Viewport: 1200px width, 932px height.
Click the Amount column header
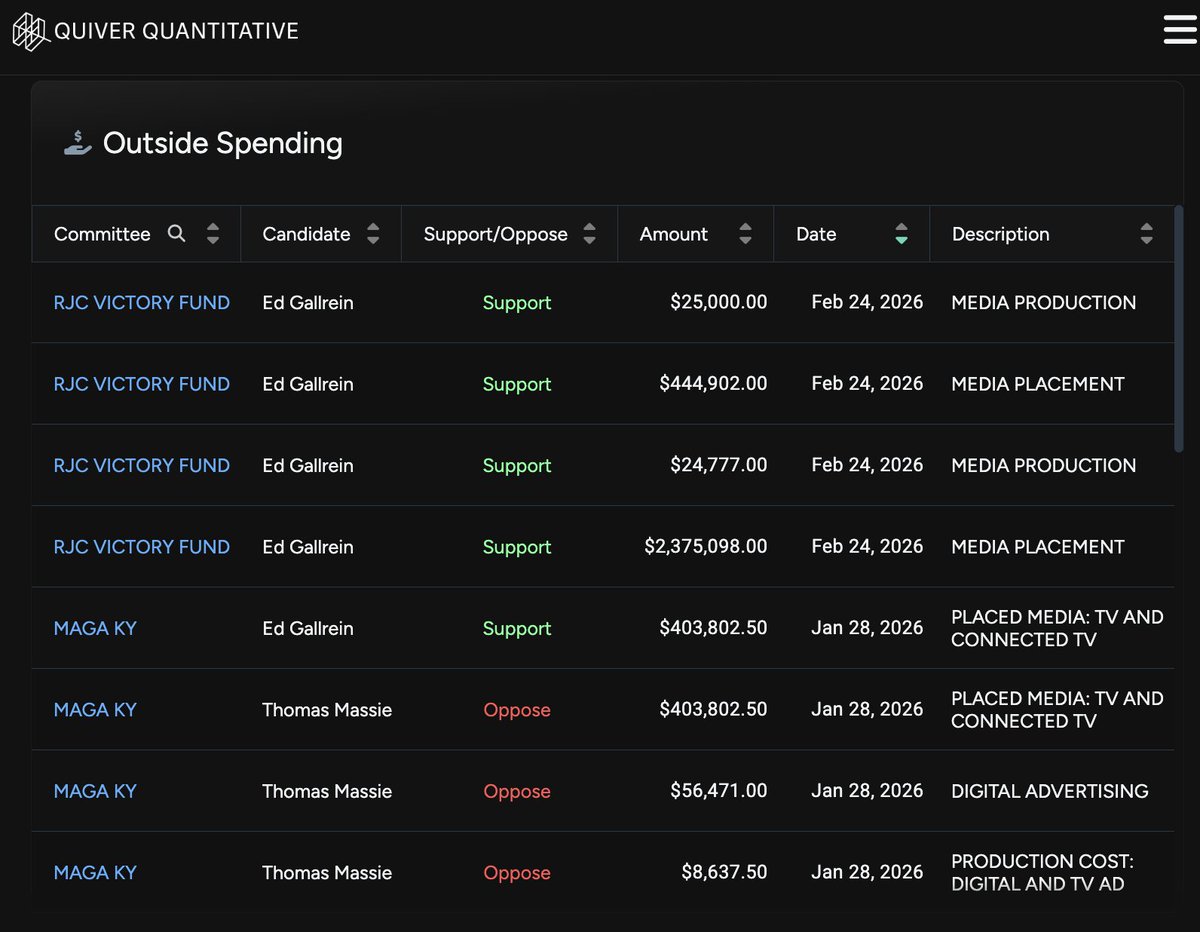click(695, 234)
